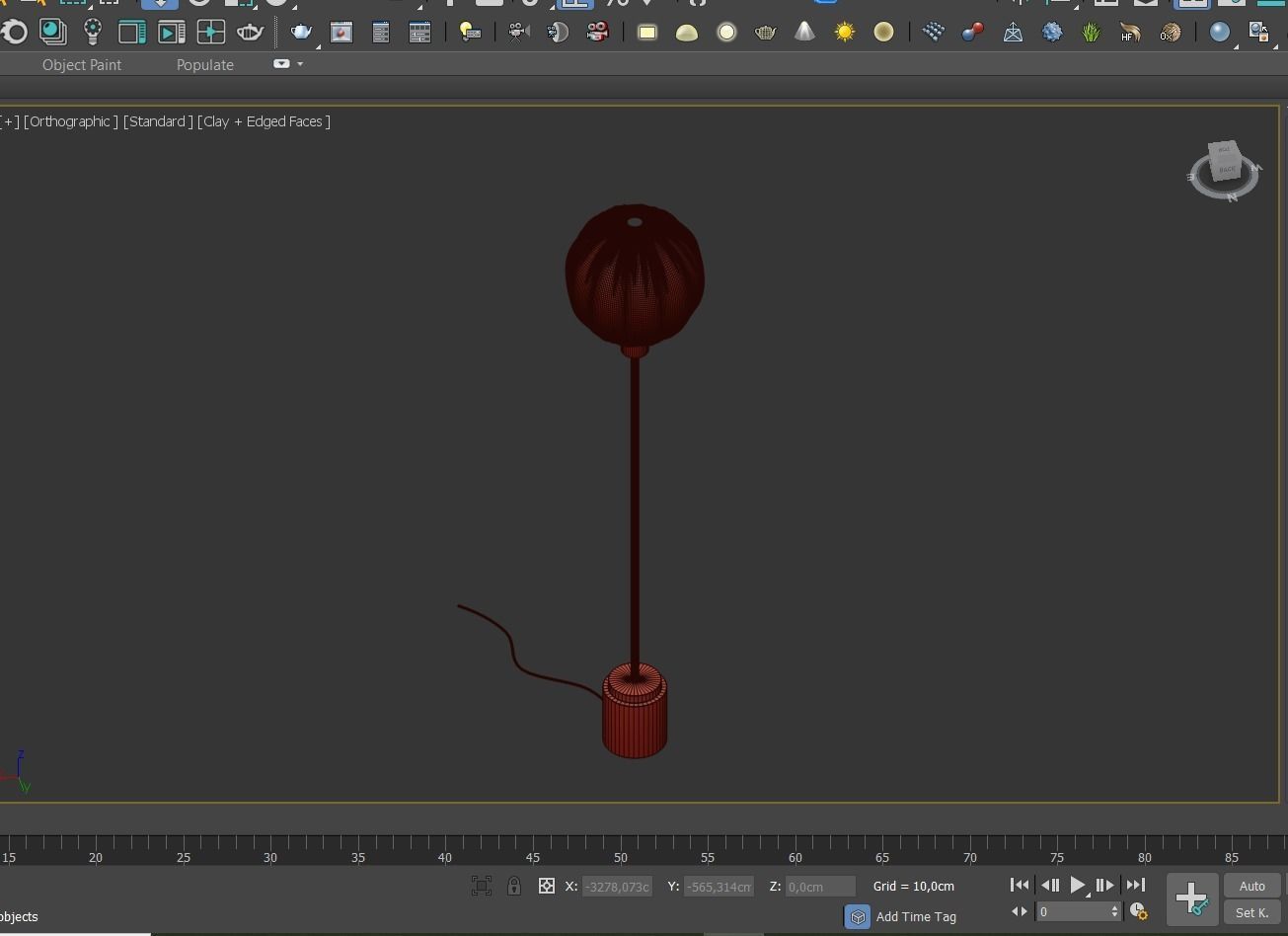Open the Rendered Frame Window

(341, 33)
